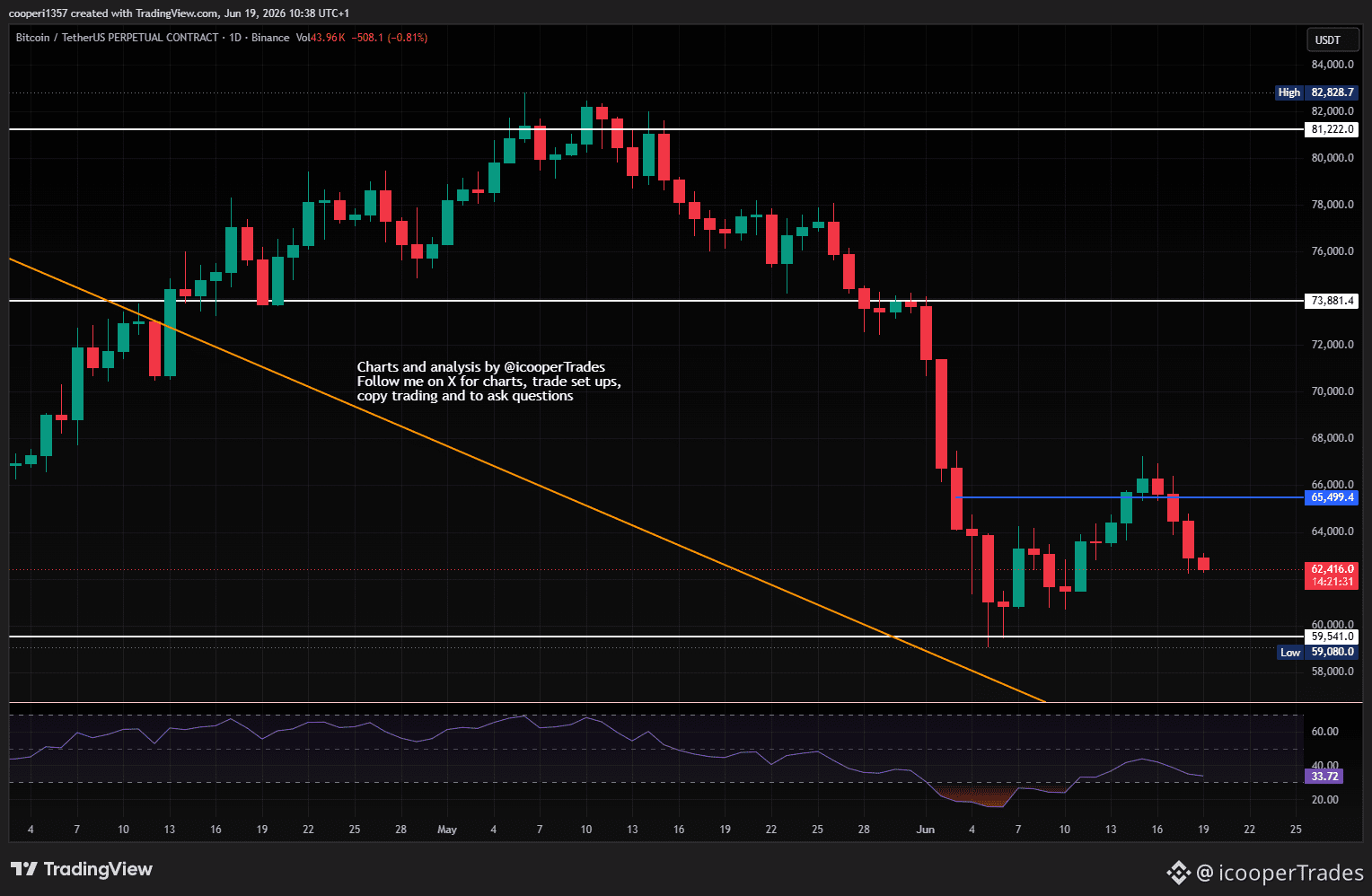Click the 60.00 RSI axis label
Screen dimensions: 1372x896
click(1325, 732)
